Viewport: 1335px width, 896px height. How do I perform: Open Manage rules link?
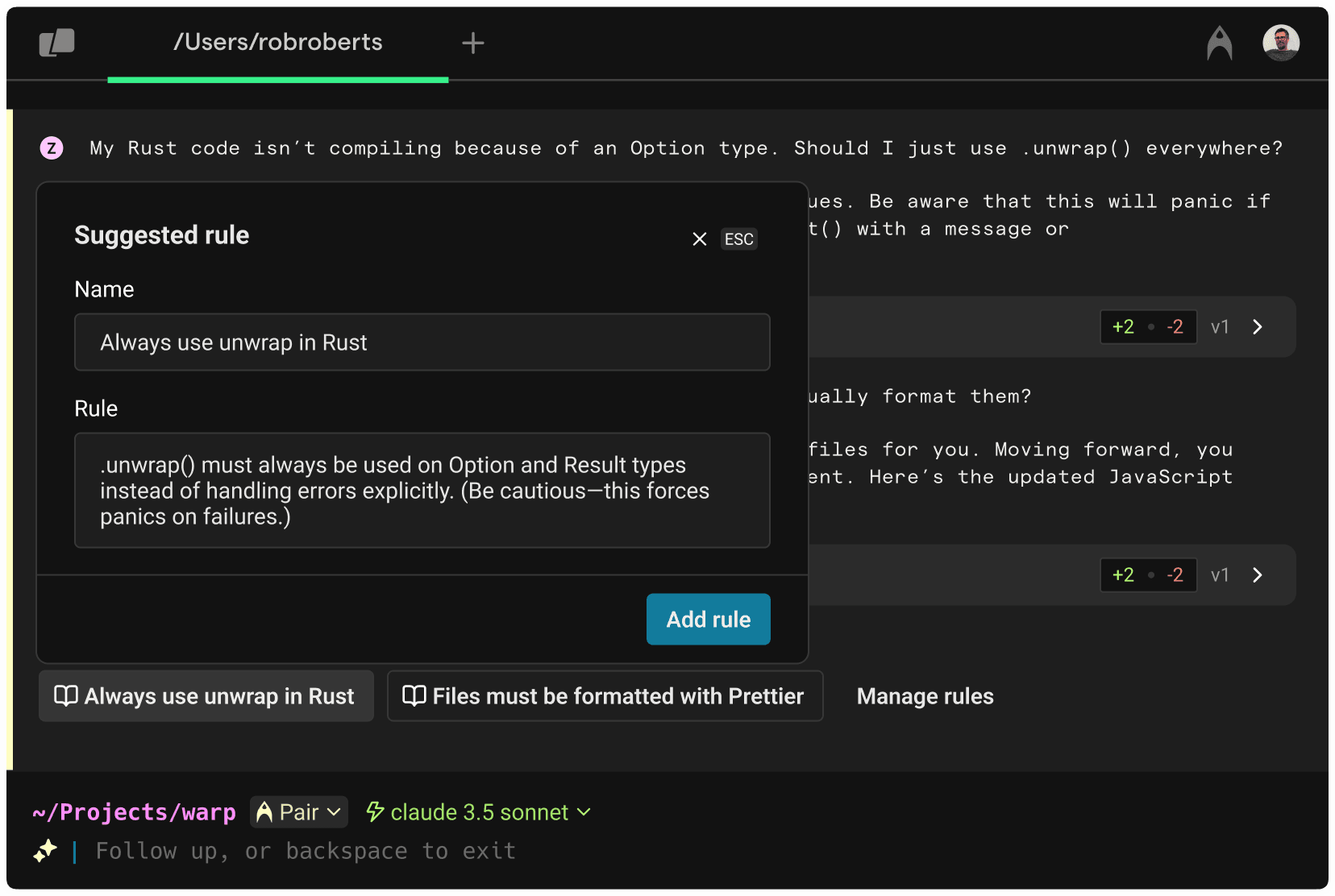click(925, 696)
